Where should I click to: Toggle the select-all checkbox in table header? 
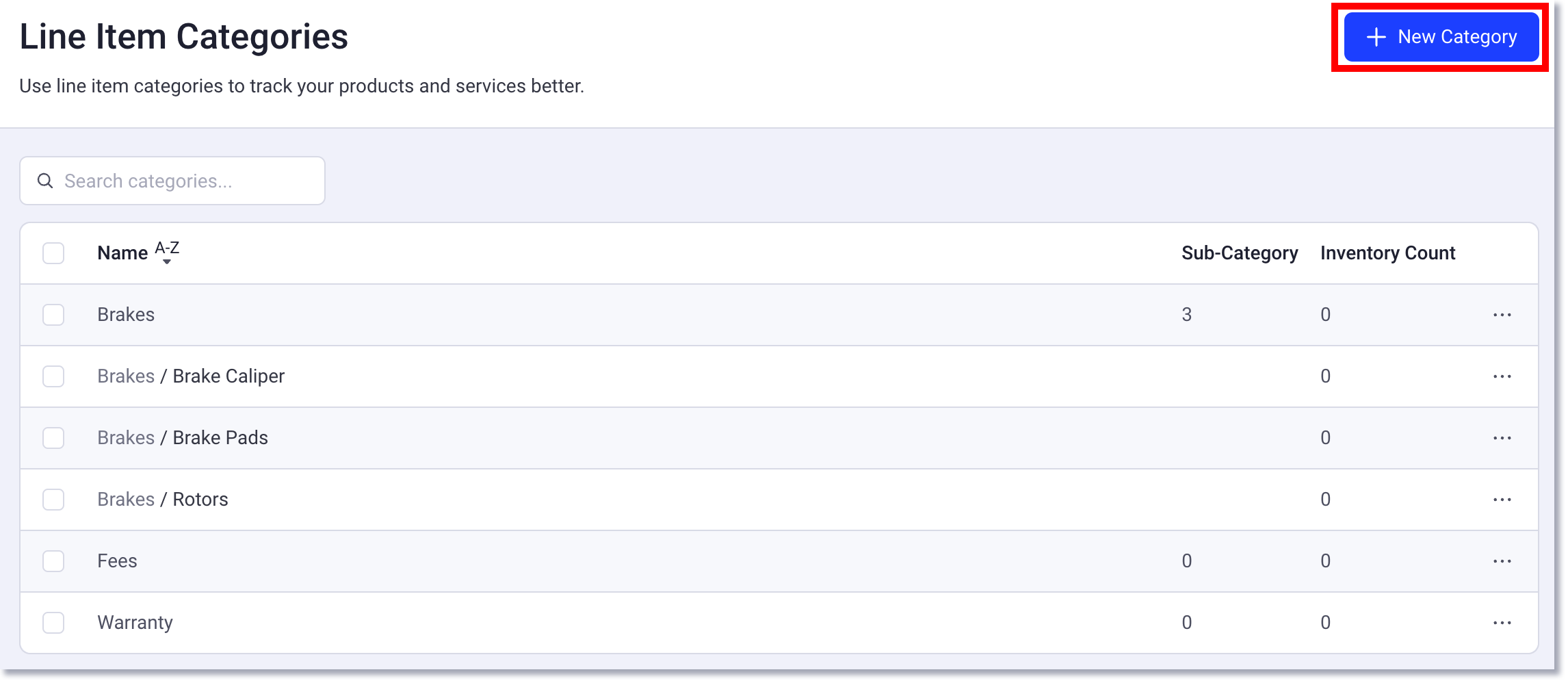[53, 253]
